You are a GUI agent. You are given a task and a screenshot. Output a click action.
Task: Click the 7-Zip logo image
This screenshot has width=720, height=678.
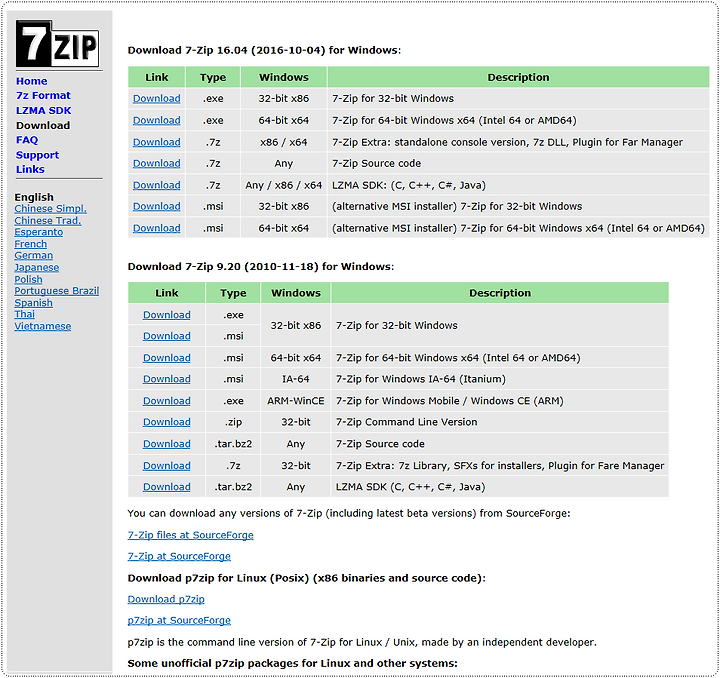(x=57, y=44)
